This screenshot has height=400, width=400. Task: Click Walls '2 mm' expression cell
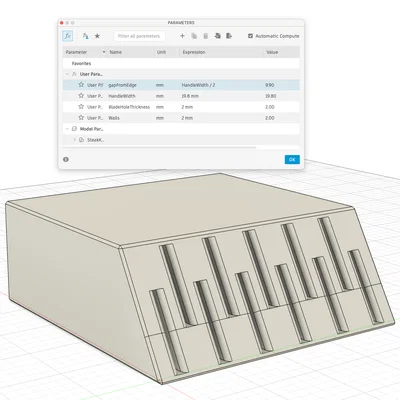[x=187, y=118]
